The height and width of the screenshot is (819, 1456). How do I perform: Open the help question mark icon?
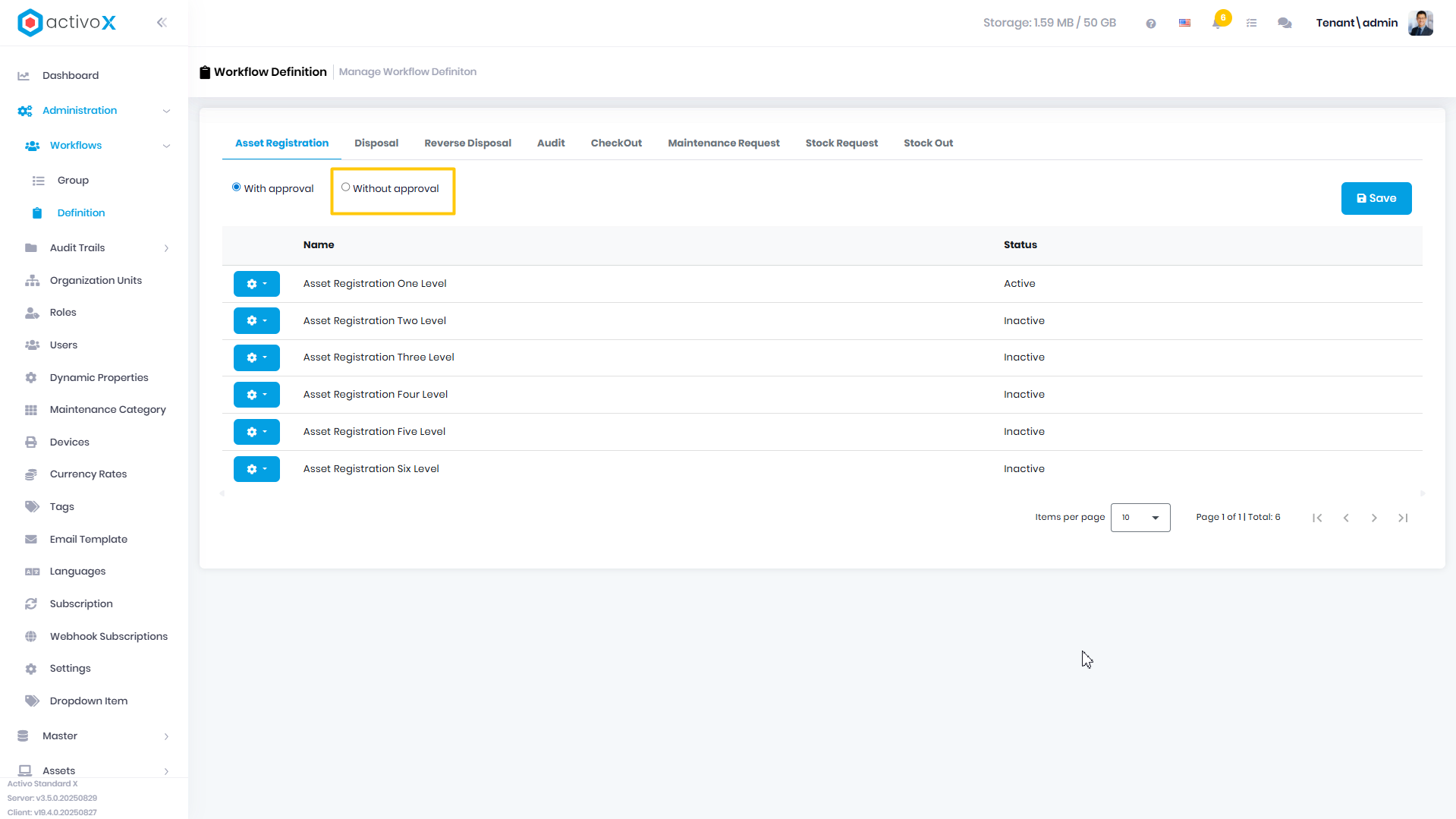(1151, 24)
